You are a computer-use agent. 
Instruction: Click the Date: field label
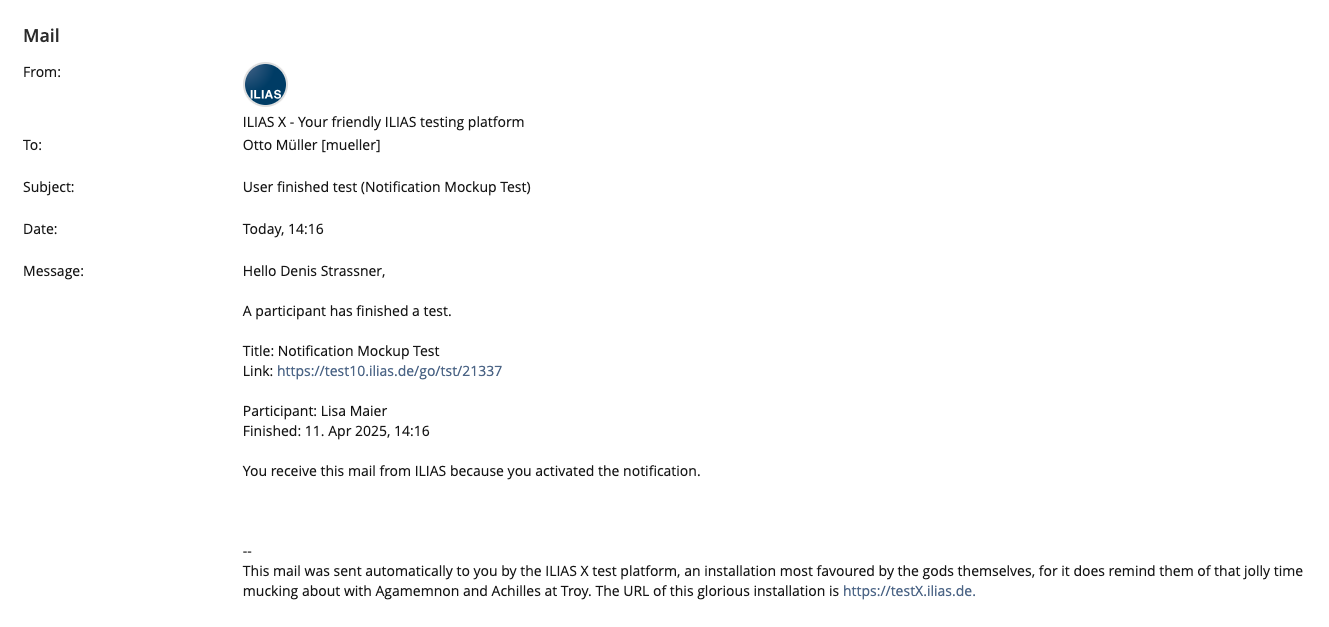[40, 229]
